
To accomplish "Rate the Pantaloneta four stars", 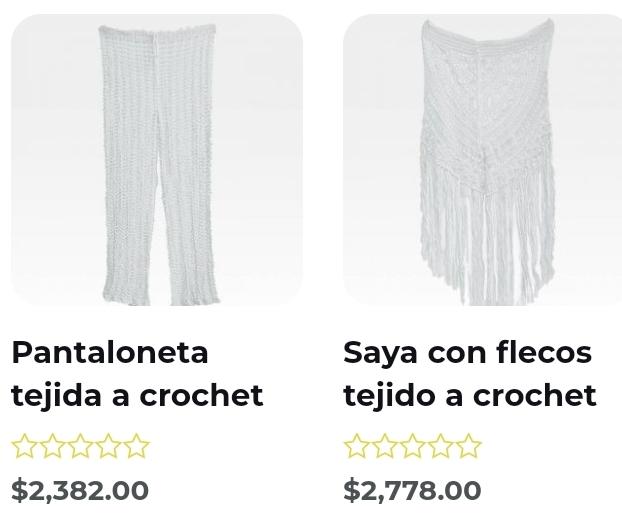I will (108, 446).
